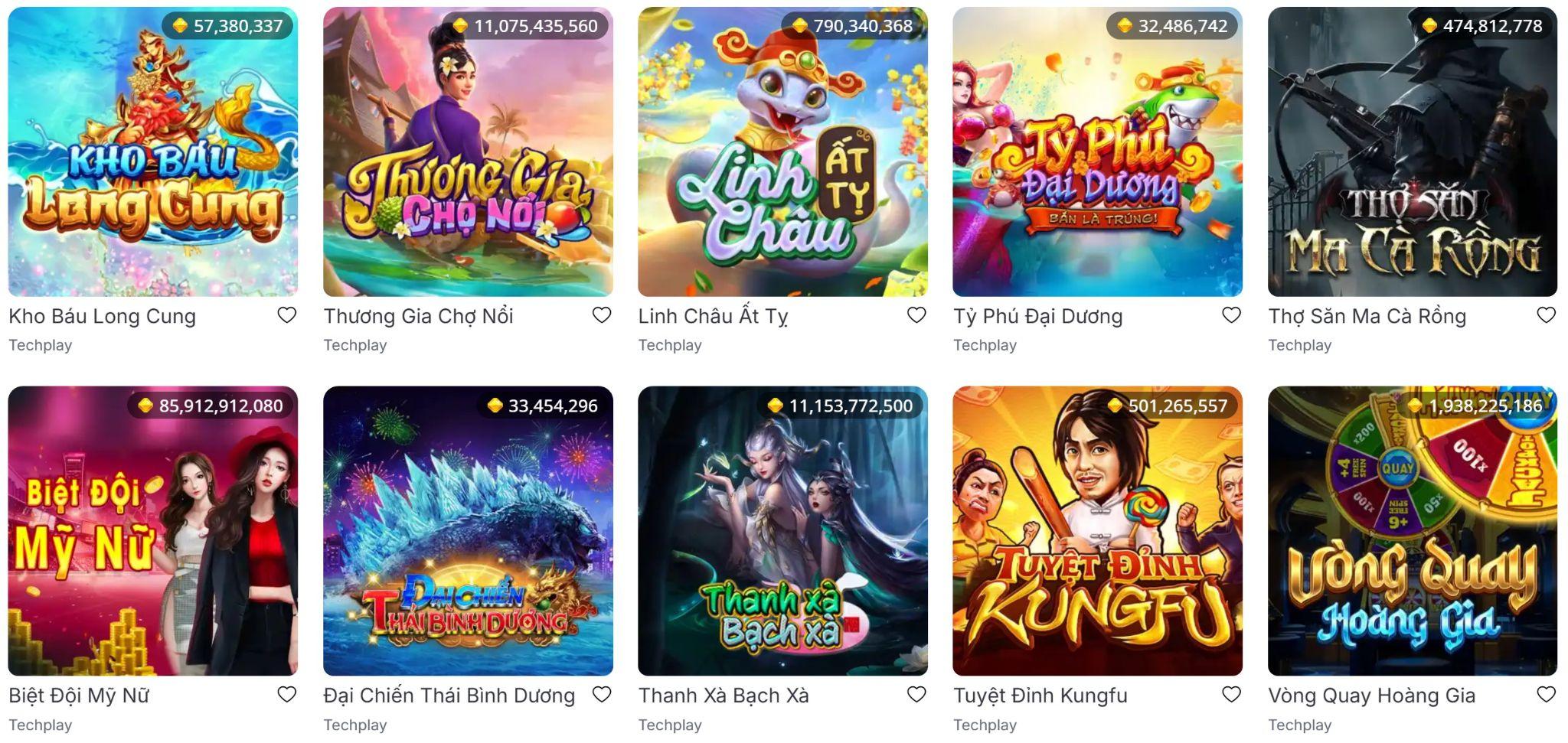Open Tuyệt Đỉnh Kungfu game cover
Image resolution: width=1568 pixels, height=743 pixels.
(x=1097, y=531)
